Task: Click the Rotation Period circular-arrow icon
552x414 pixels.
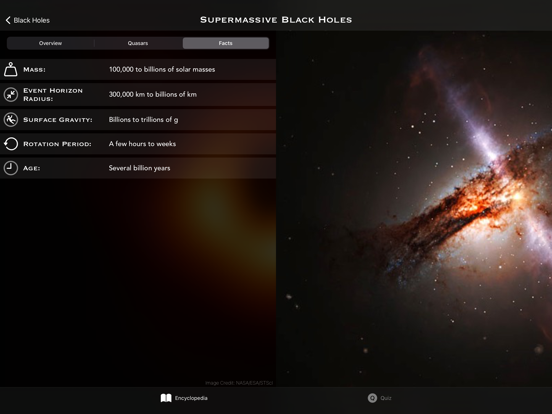Action: 11,144
